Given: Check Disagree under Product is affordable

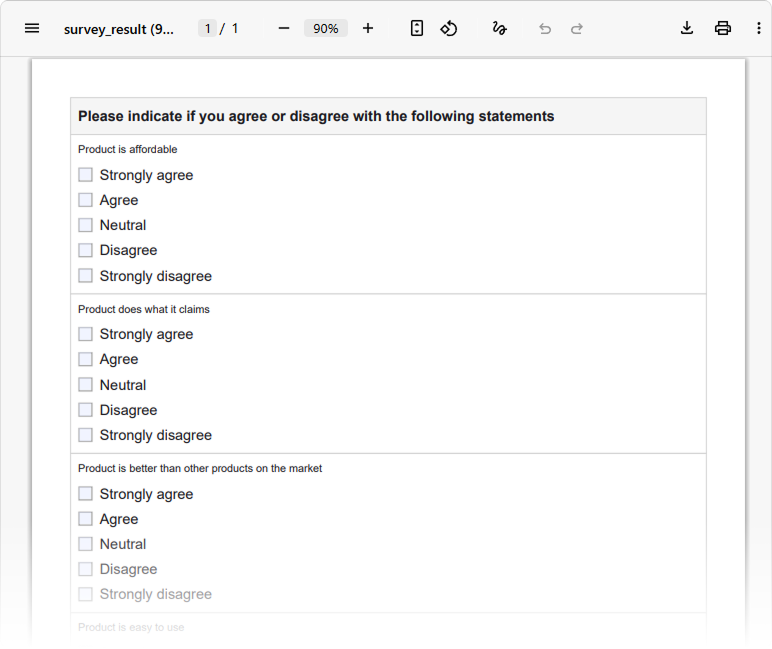Looking at the screenshot, I should pos(86,250).
